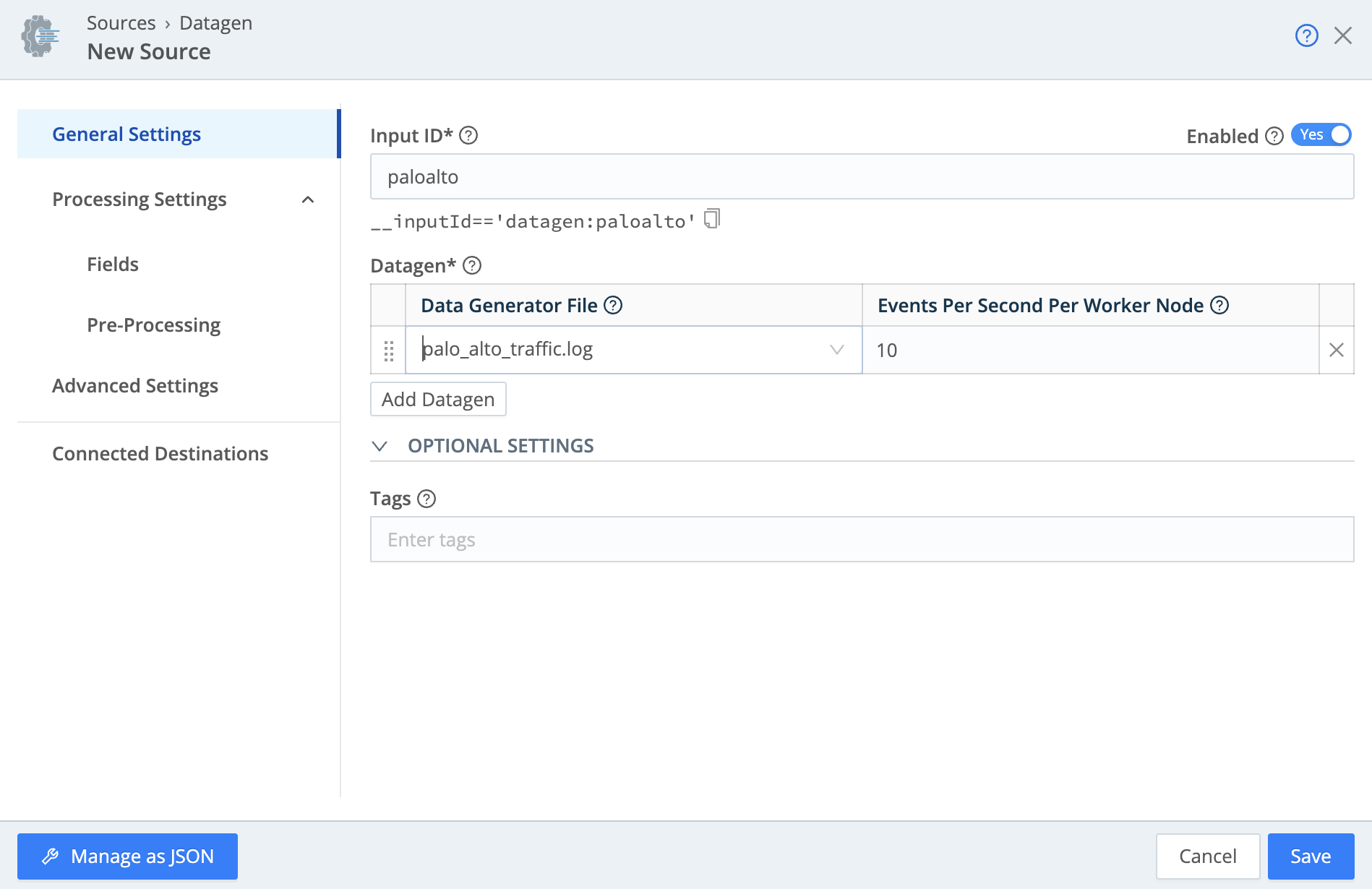This screenshot has width=1372, height=889.
Task: Click into the Enter tags field
Action: [861, 540]
